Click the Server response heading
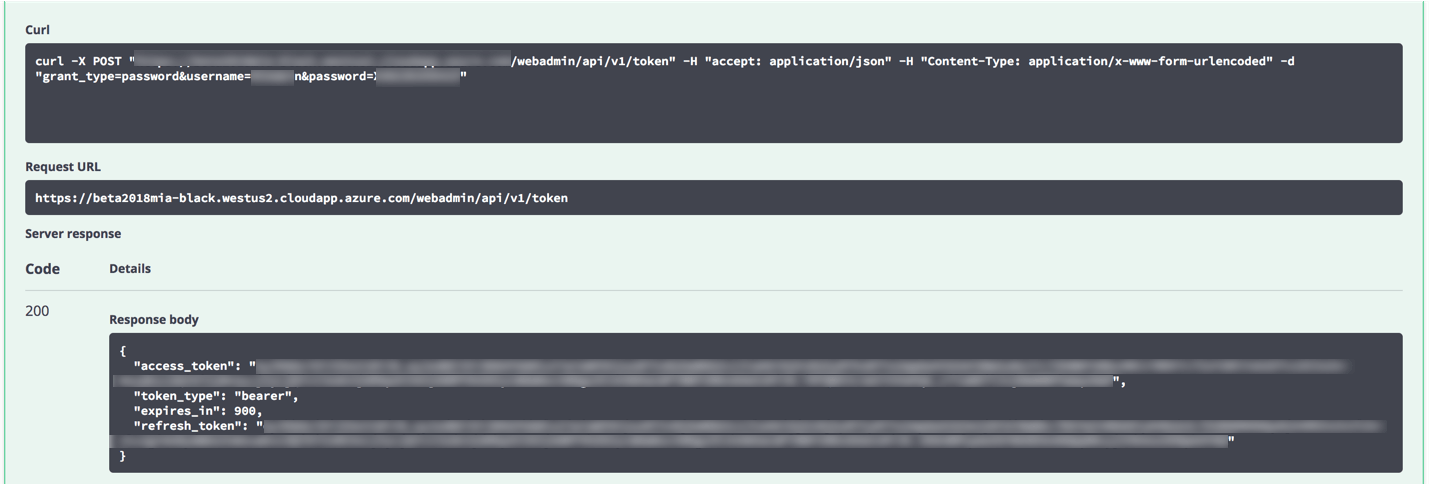 [x=73, y=234]
